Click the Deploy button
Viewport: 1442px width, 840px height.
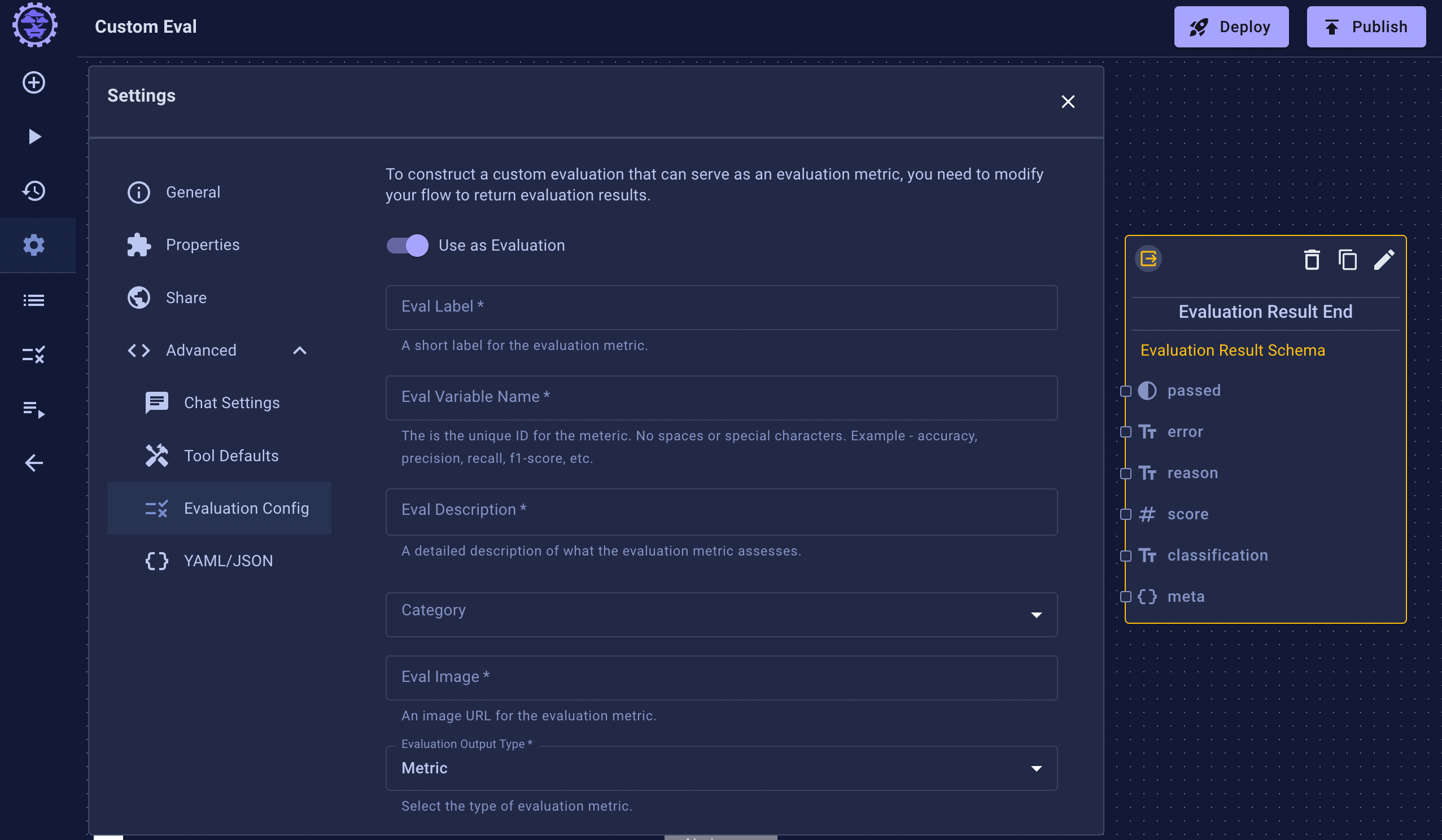1231,27
